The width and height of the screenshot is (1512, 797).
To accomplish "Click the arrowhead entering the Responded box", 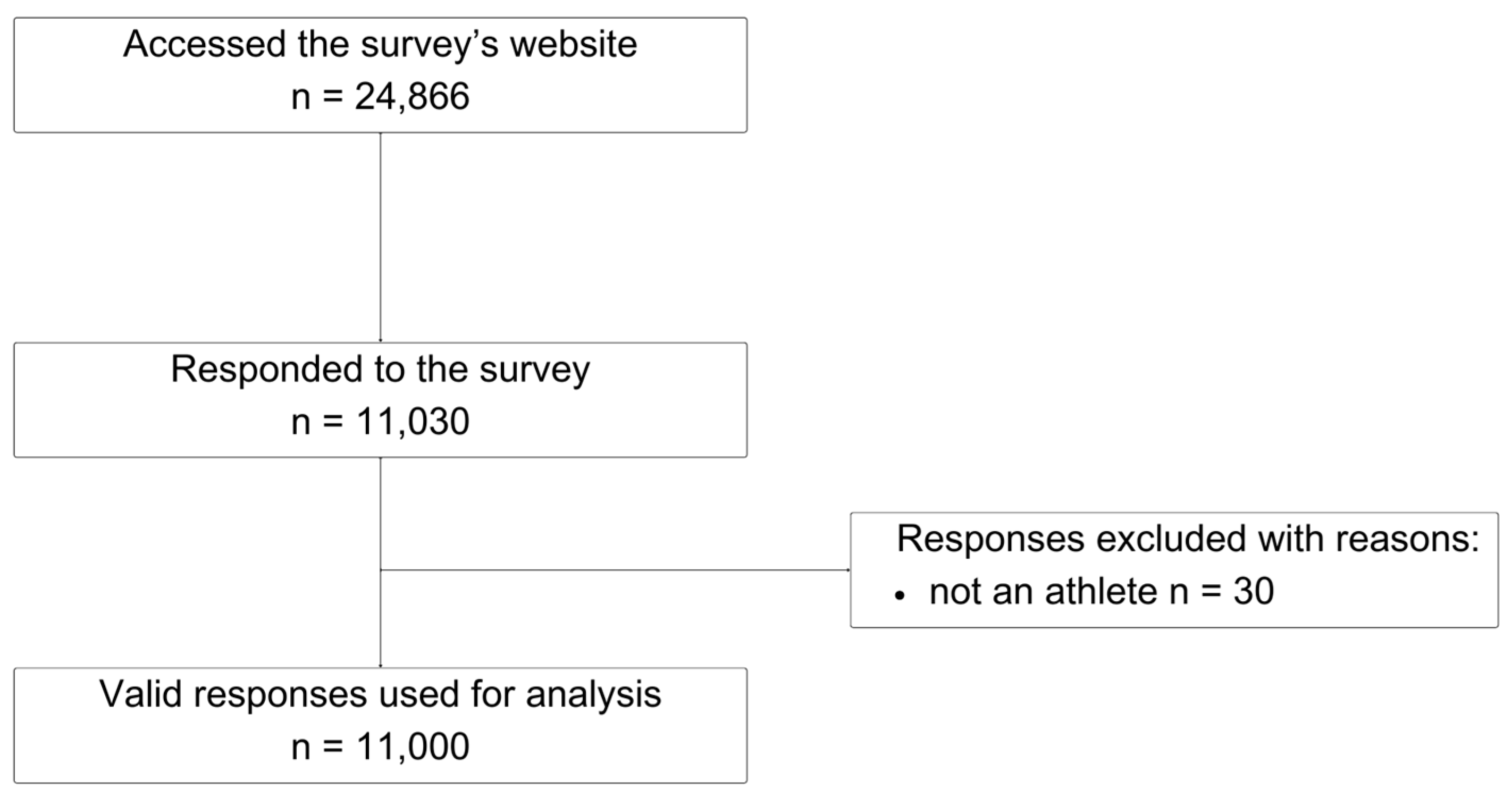I will 380,340.
